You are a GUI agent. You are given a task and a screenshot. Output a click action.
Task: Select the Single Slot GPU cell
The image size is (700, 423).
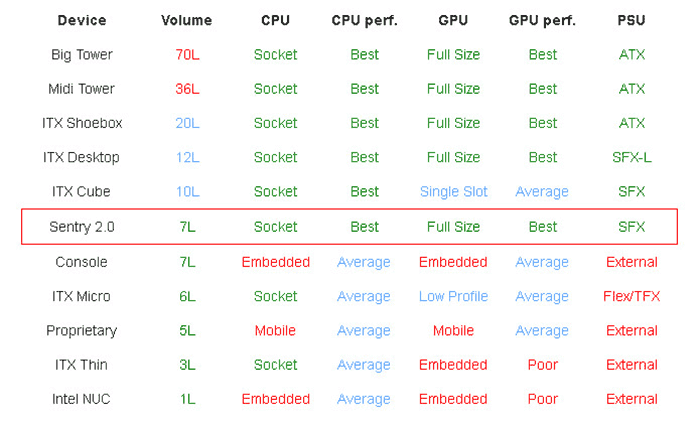pyautogui.click(x=453, y=192)
